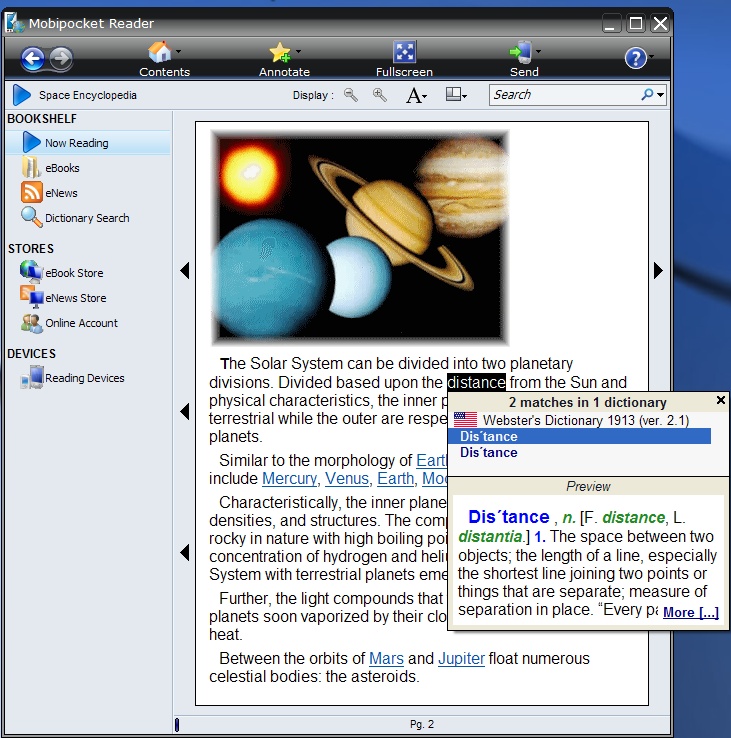
Task: Follow the Venus link
Action: tap(347, 479)
